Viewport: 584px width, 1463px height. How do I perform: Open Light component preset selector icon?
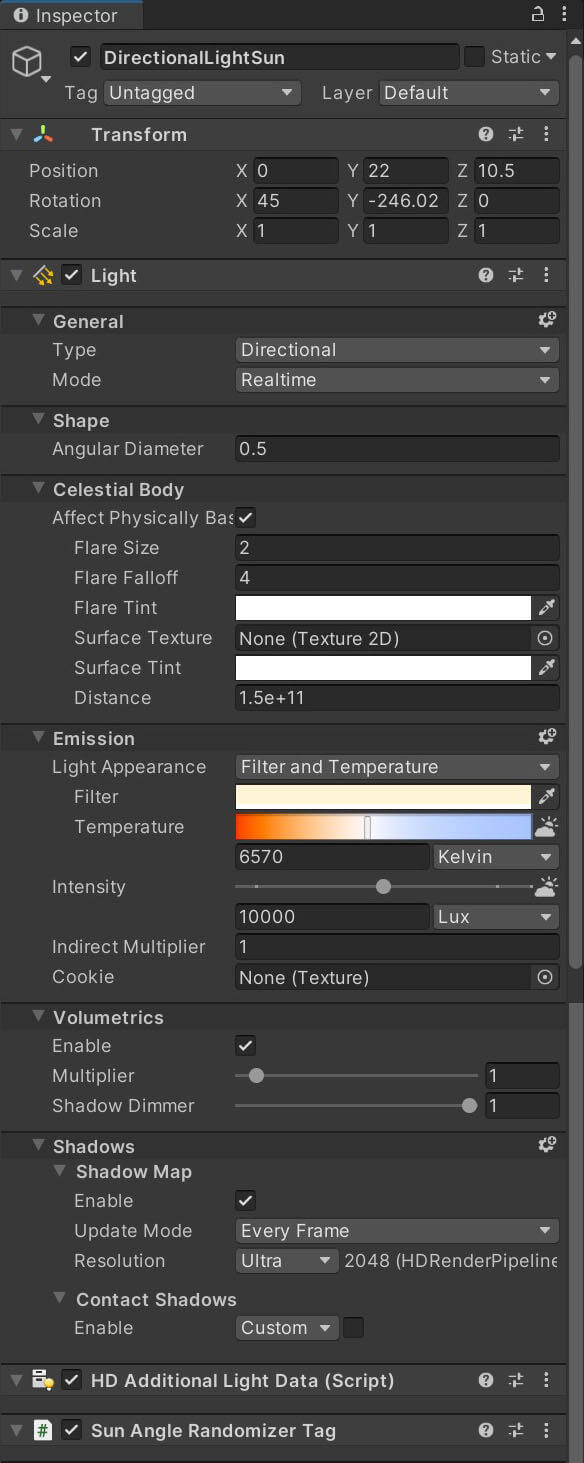point(516,275)
